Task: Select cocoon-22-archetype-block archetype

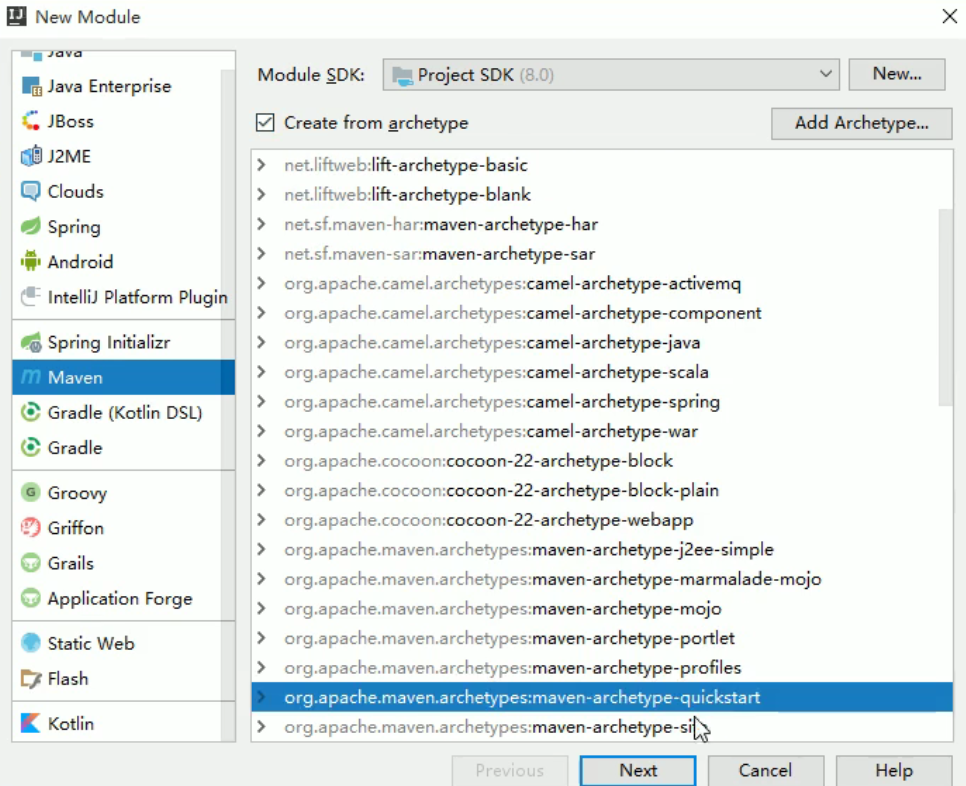Action: [602, 460]
